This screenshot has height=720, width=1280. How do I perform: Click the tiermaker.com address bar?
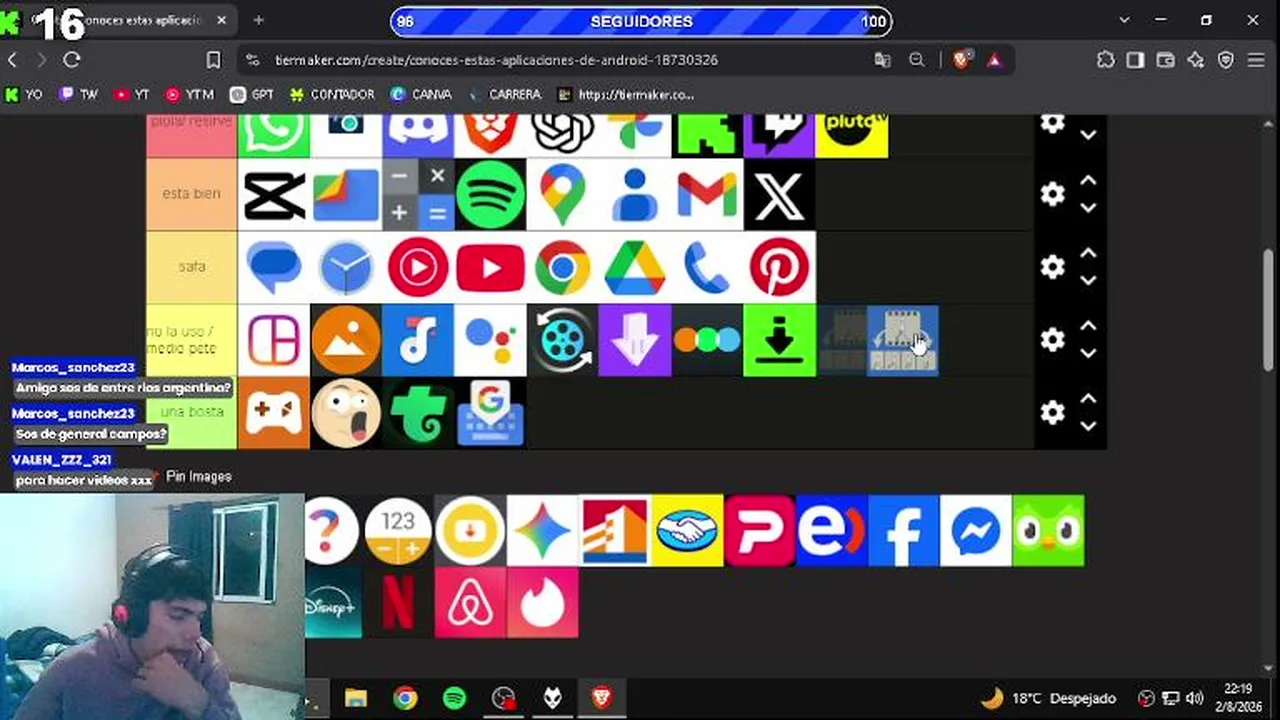pyautogui.click(x=496, y=60)
